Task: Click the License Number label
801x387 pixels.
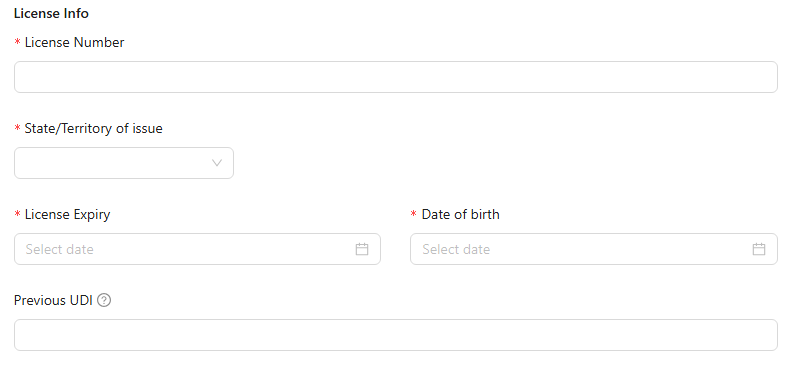Action: click(75, 42)
